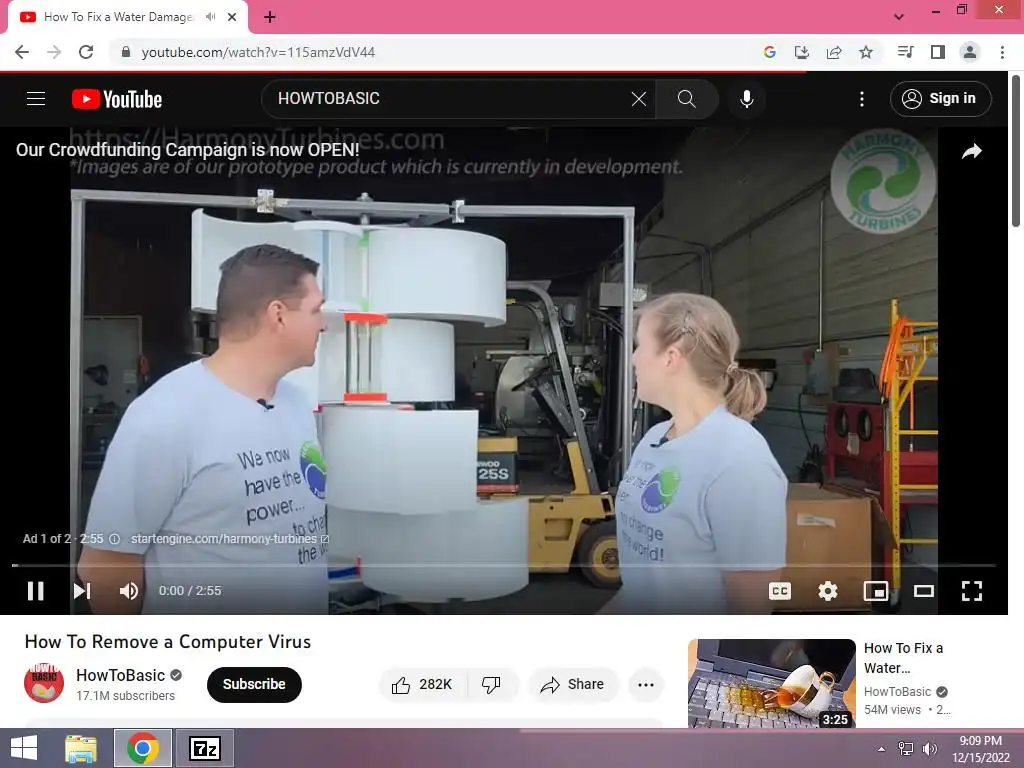Select the address bar URL
The image size is (1024, 768).
[259, 52]
